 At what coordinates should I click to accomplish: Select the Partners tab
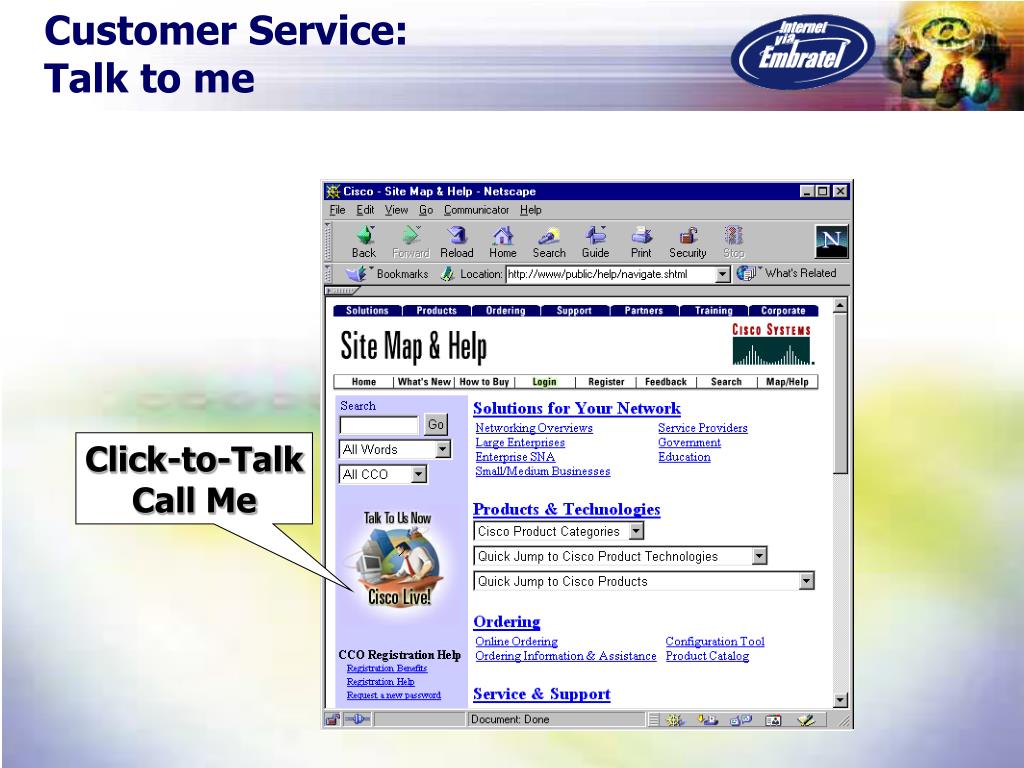click(644, 311)
